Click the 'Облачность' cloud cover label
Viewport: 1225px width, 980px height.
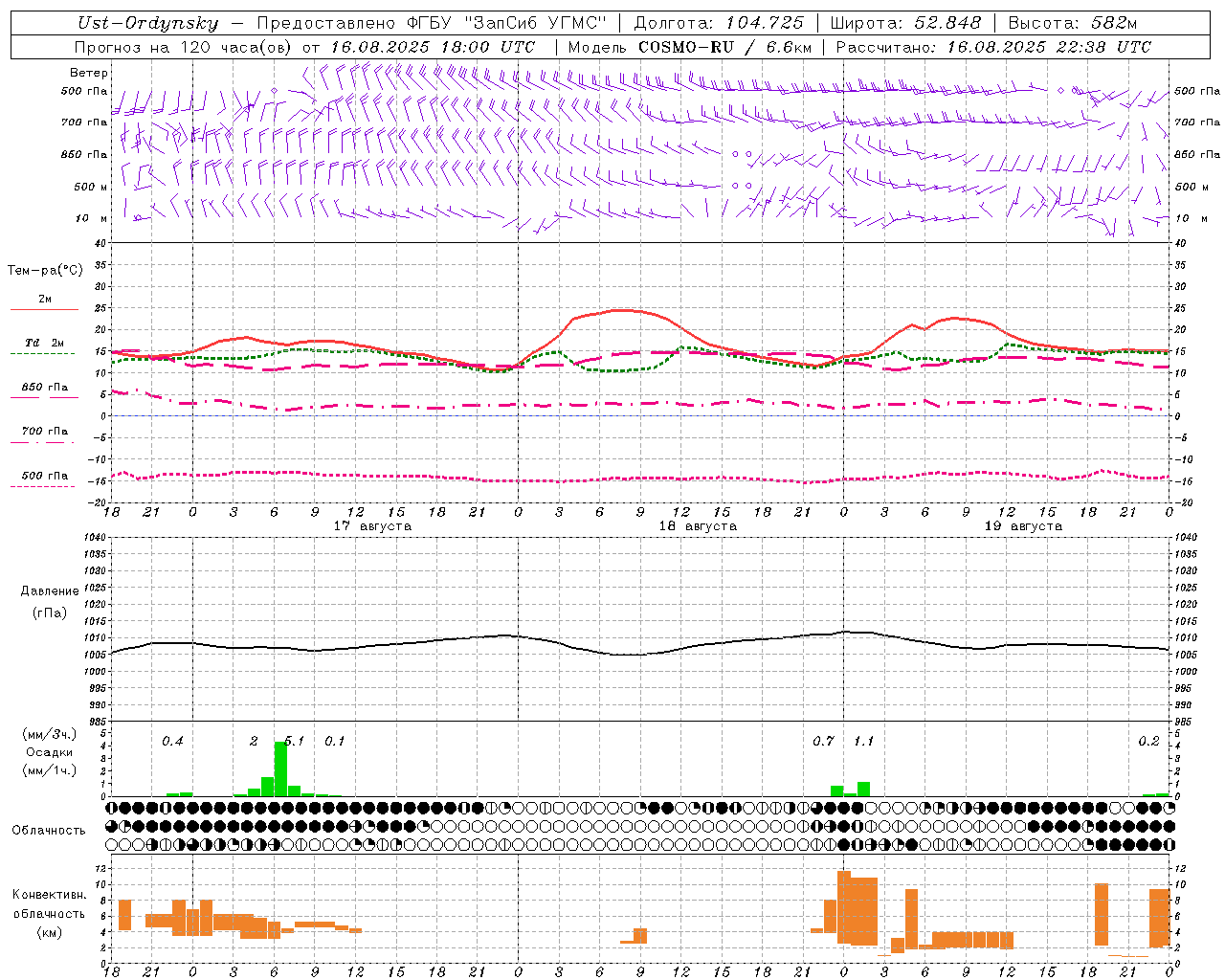tap(49, 831)
